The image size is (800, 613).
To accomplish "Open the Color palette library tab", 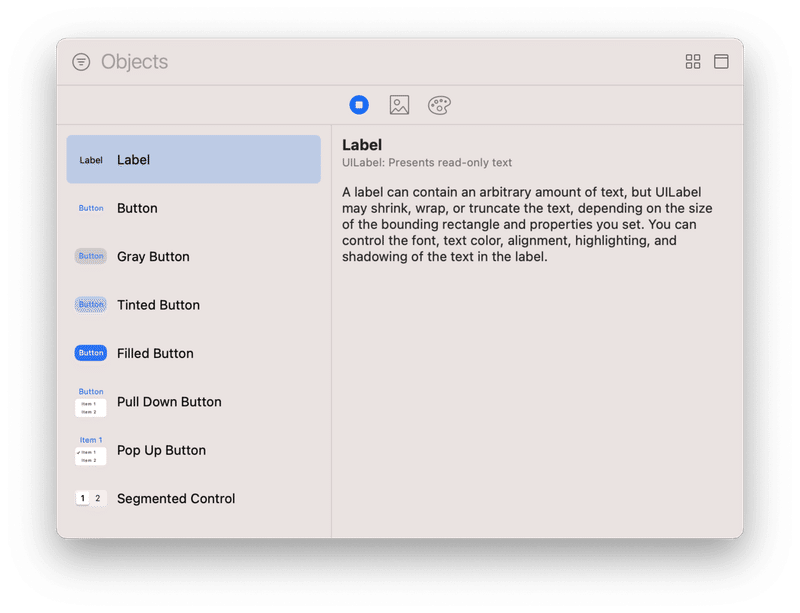I will (439, 105).
